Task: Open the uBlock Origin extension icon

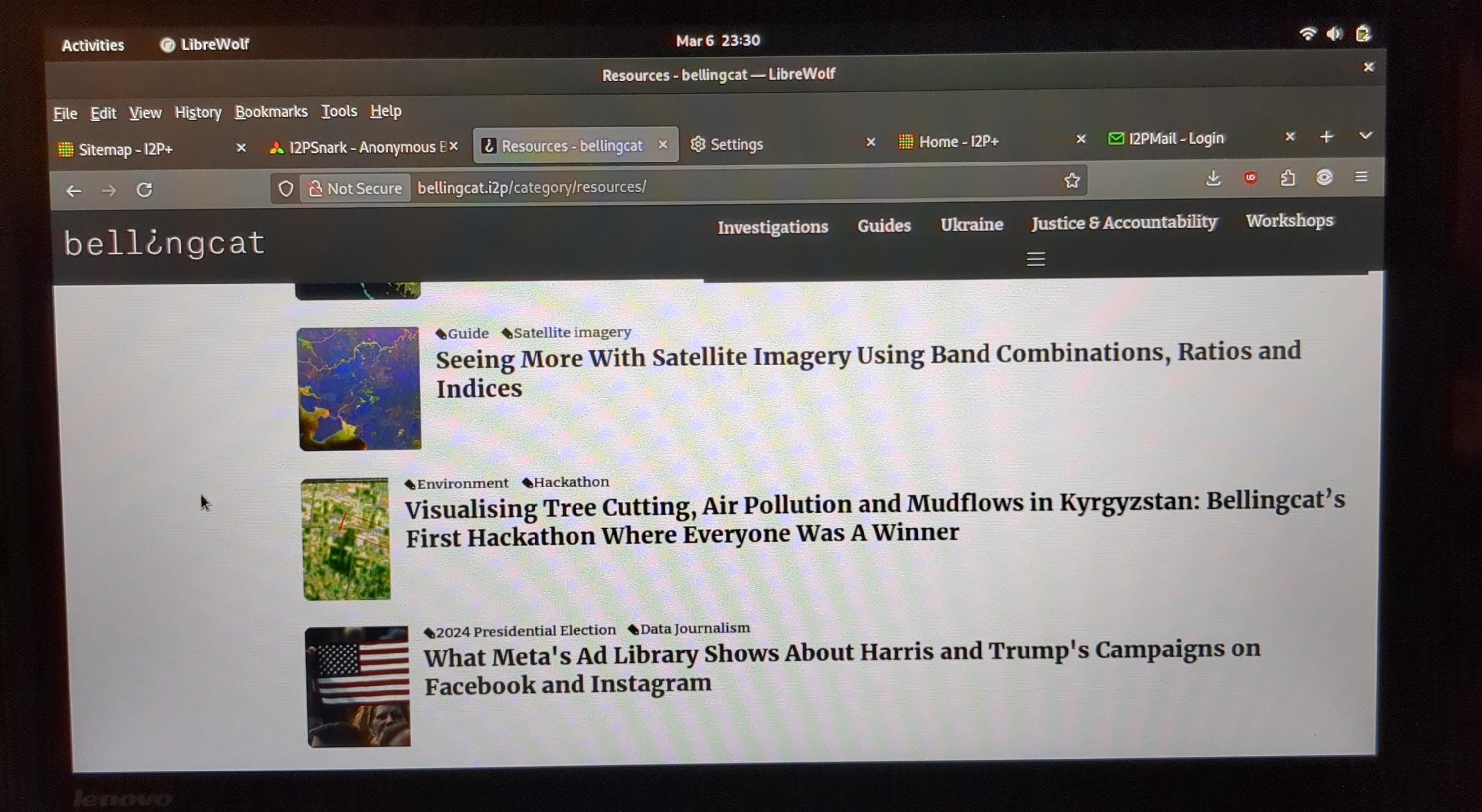Action: 1251,178
